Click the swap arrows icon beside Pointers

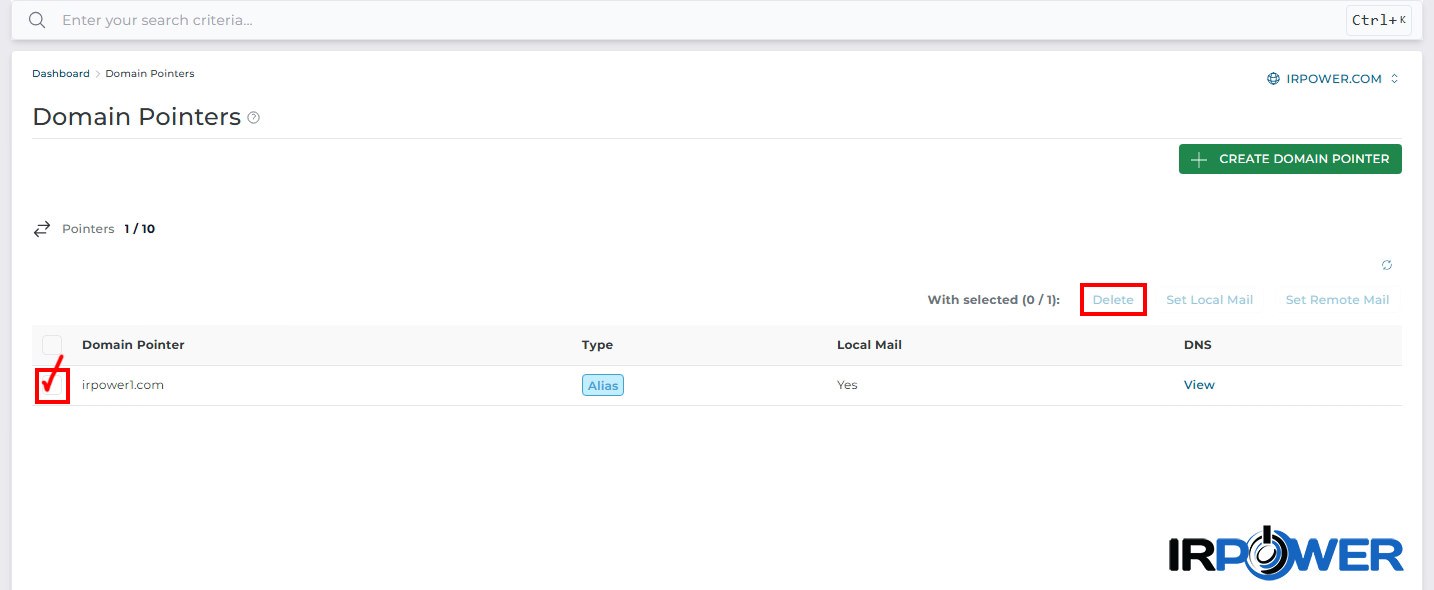click(42, 229)
